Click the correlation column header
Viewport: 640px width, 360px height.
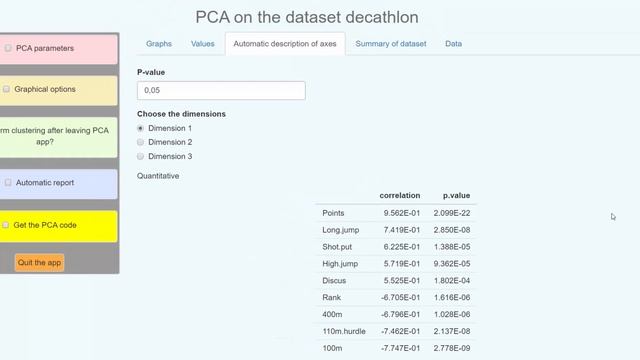pyautogui.click(x=400, y=196)
